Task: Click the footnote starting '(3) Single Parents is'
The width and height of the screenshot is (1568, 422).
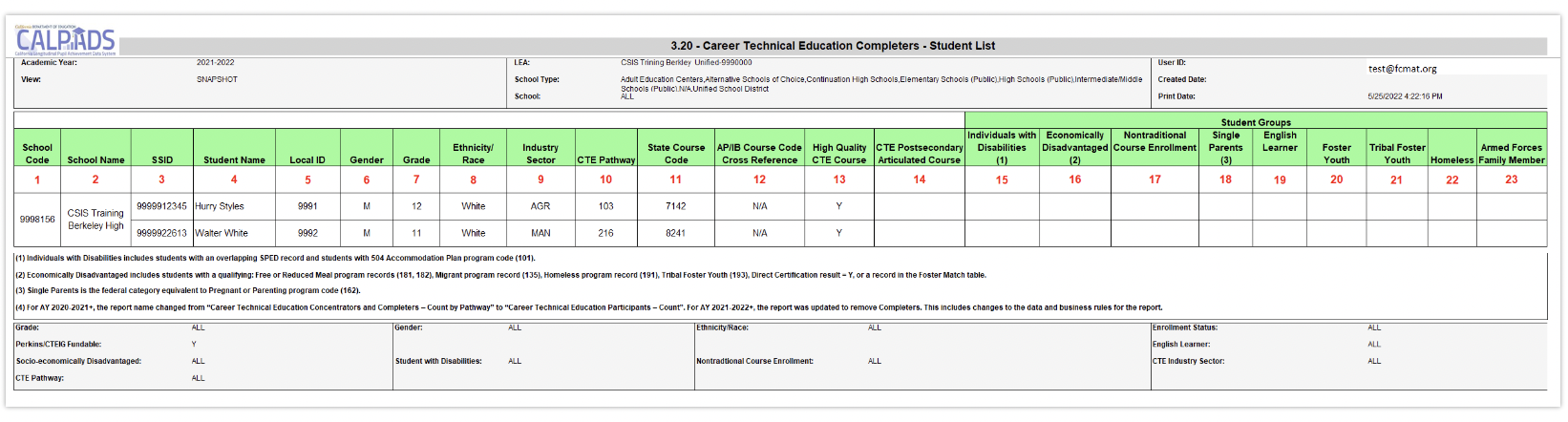Action: click(188, 291)
